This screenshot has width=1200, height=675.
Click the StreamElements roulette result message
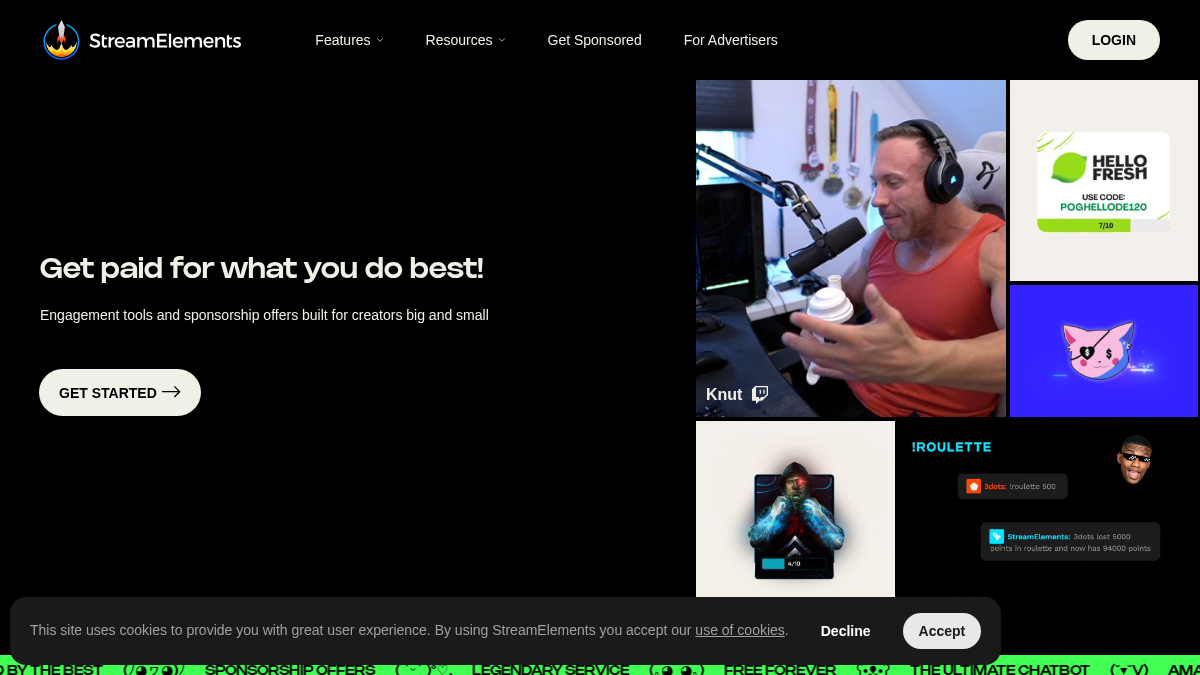[1070, 542]
